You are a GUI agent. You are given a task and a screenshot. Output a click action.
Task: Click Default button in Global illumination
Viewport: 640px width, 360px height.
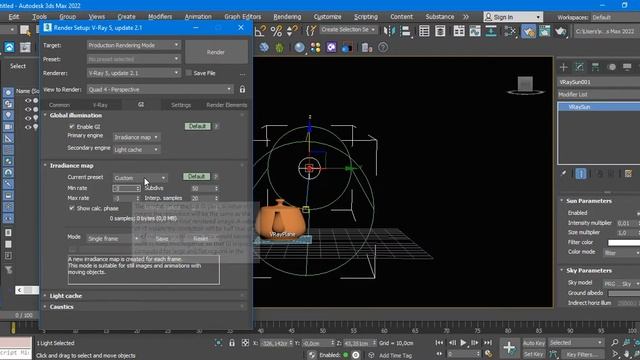pyautogui.click(x=198, y=126)
